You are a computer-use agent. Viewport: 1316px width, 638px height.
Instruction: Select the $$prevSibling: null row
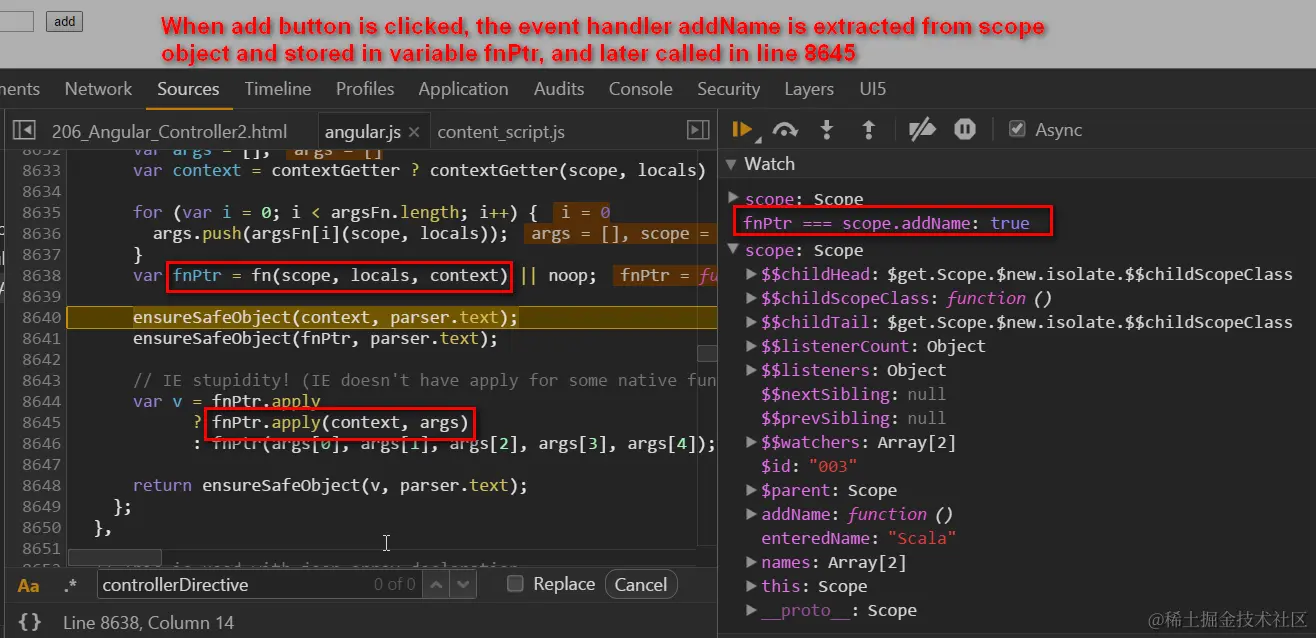click(853, 419)
